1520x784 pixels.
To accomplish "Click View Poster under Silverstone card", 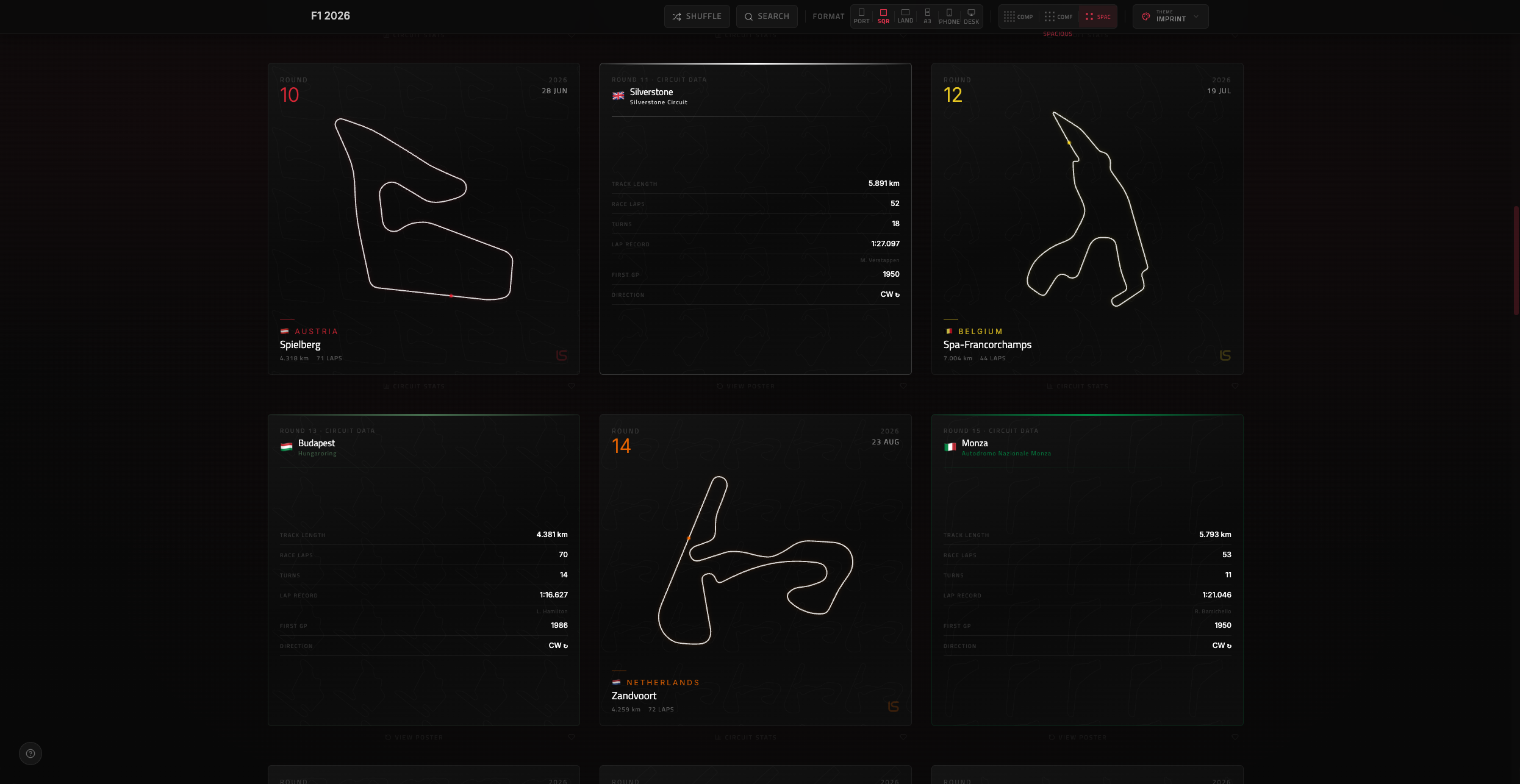I will tap(746, 387).
